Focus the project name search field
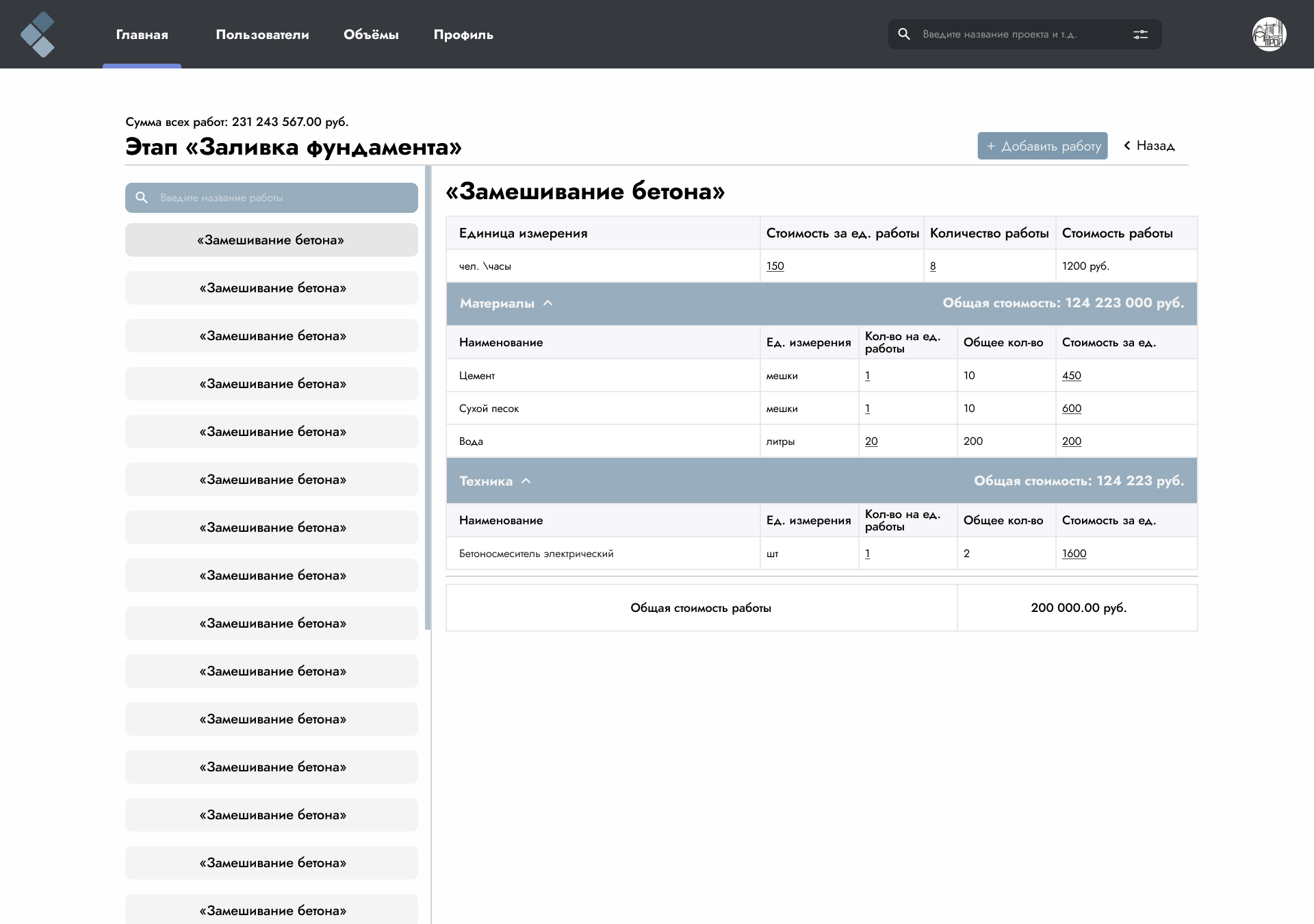Viewport: 1314px width, 924px height. [x=1025, y=34]
